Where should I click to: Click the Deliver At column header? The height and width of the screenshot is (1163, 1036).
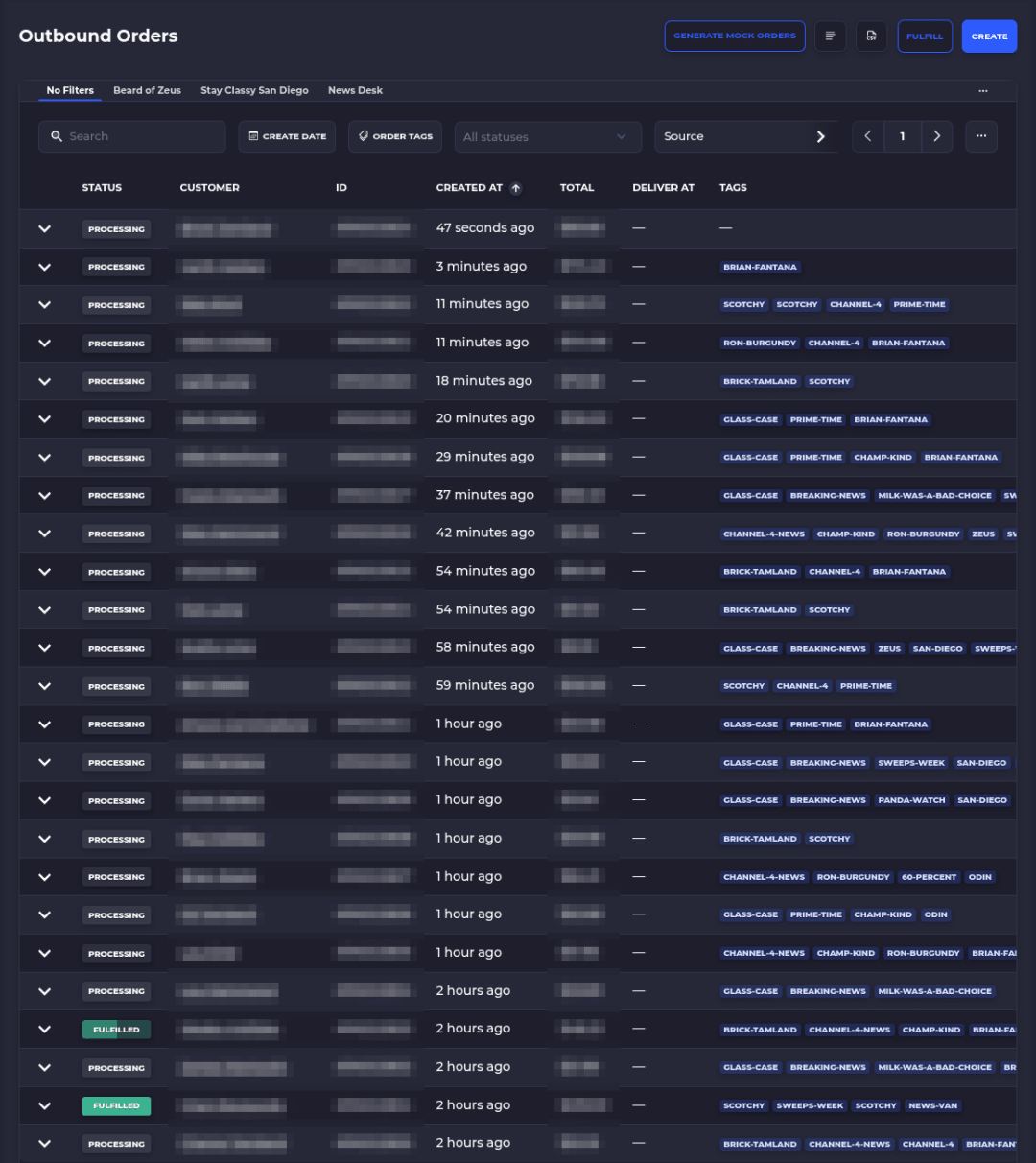[x=663, y=188]
